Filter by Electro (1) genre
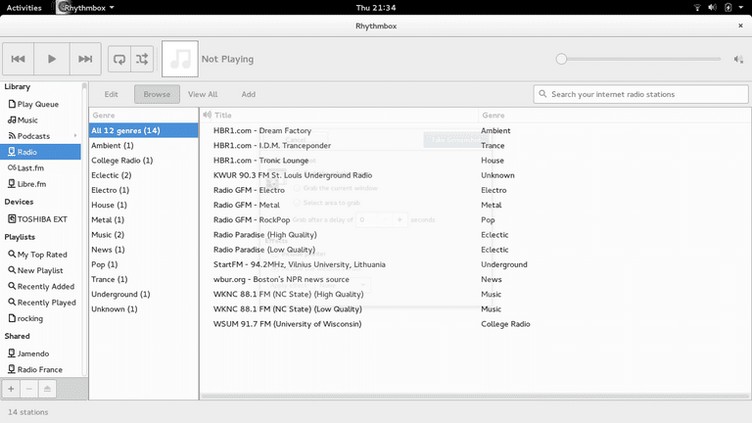752x423 pixels. 143,190
